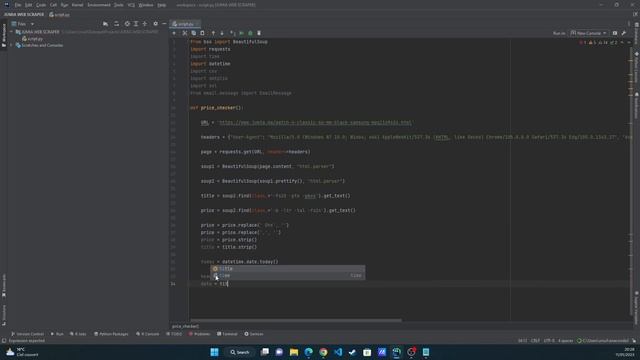Click the 4 spaces indent indicator
The width and height of the screenshot is (640, 360).
(565, 340)
